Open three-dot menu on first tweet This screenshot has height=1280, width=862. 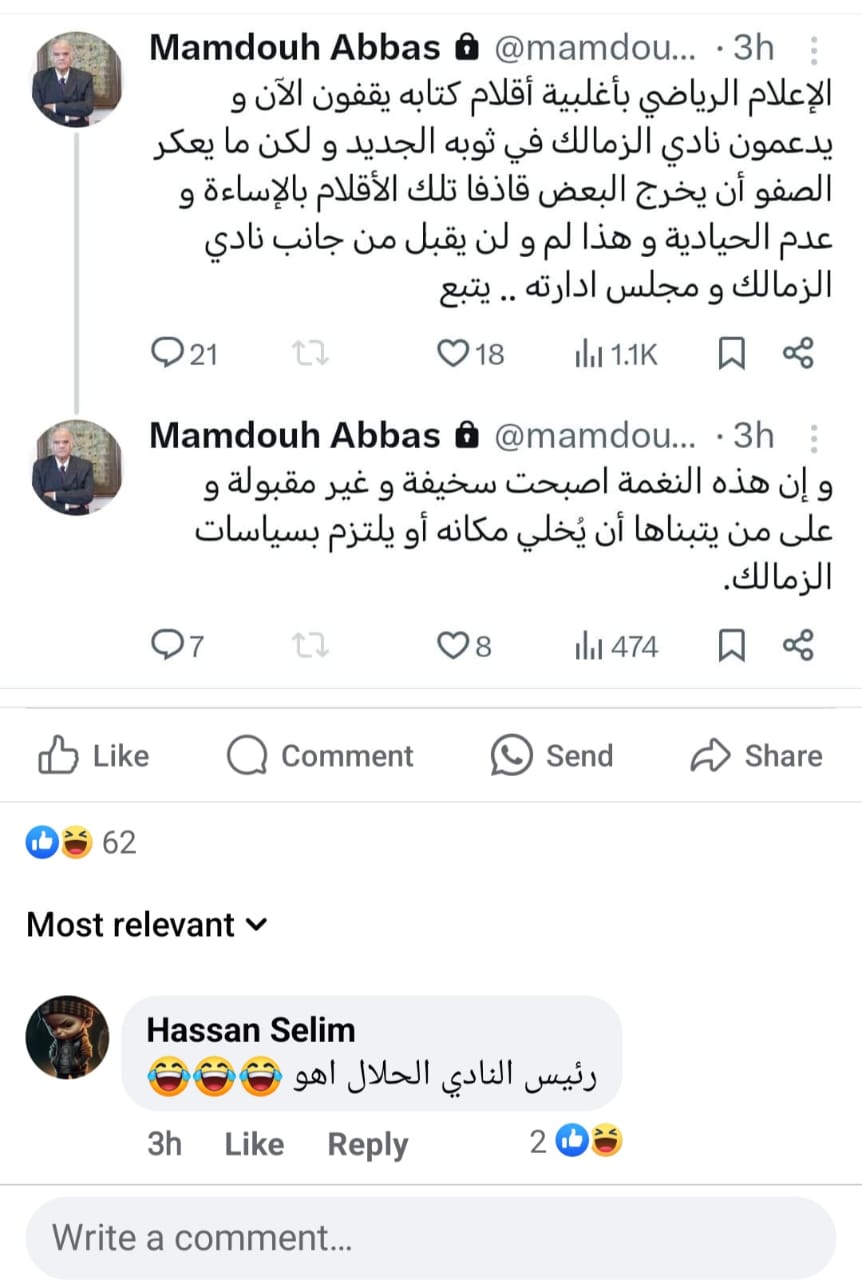pos(815,48)
